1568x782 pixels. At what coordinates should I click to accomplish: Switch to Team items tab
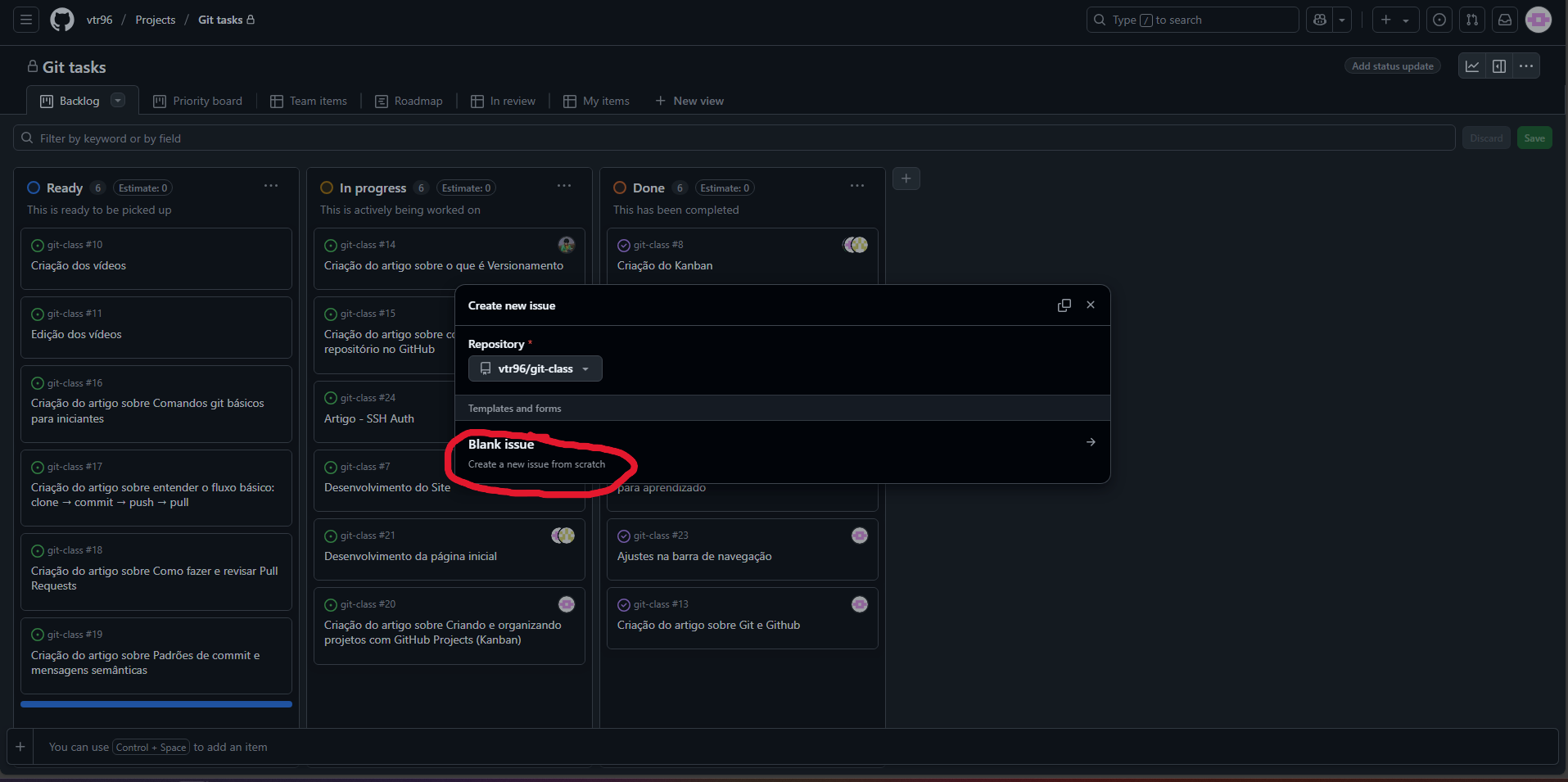(309, 101)
